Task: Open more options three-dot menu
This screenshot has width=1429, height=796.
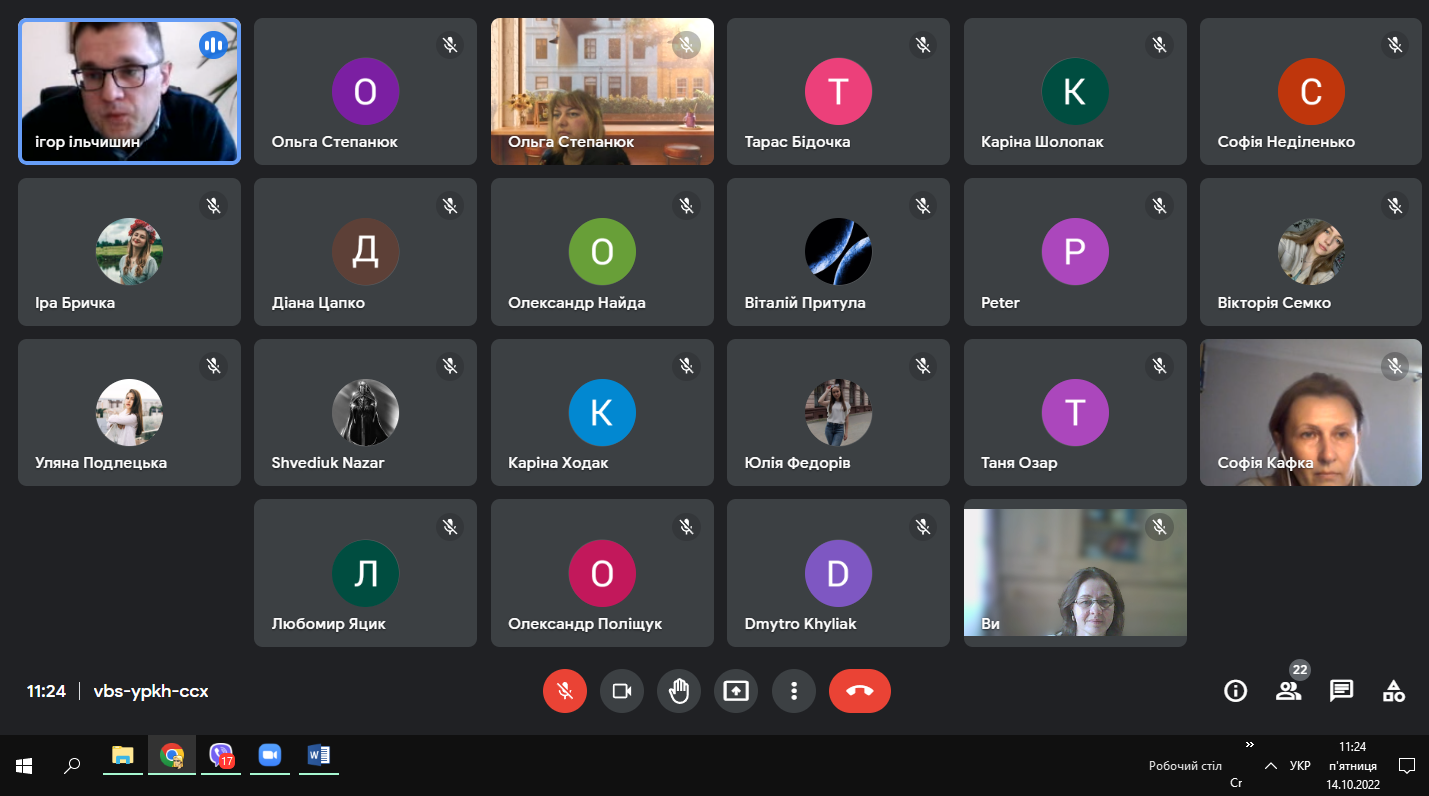Action: (x=793, y=691)
